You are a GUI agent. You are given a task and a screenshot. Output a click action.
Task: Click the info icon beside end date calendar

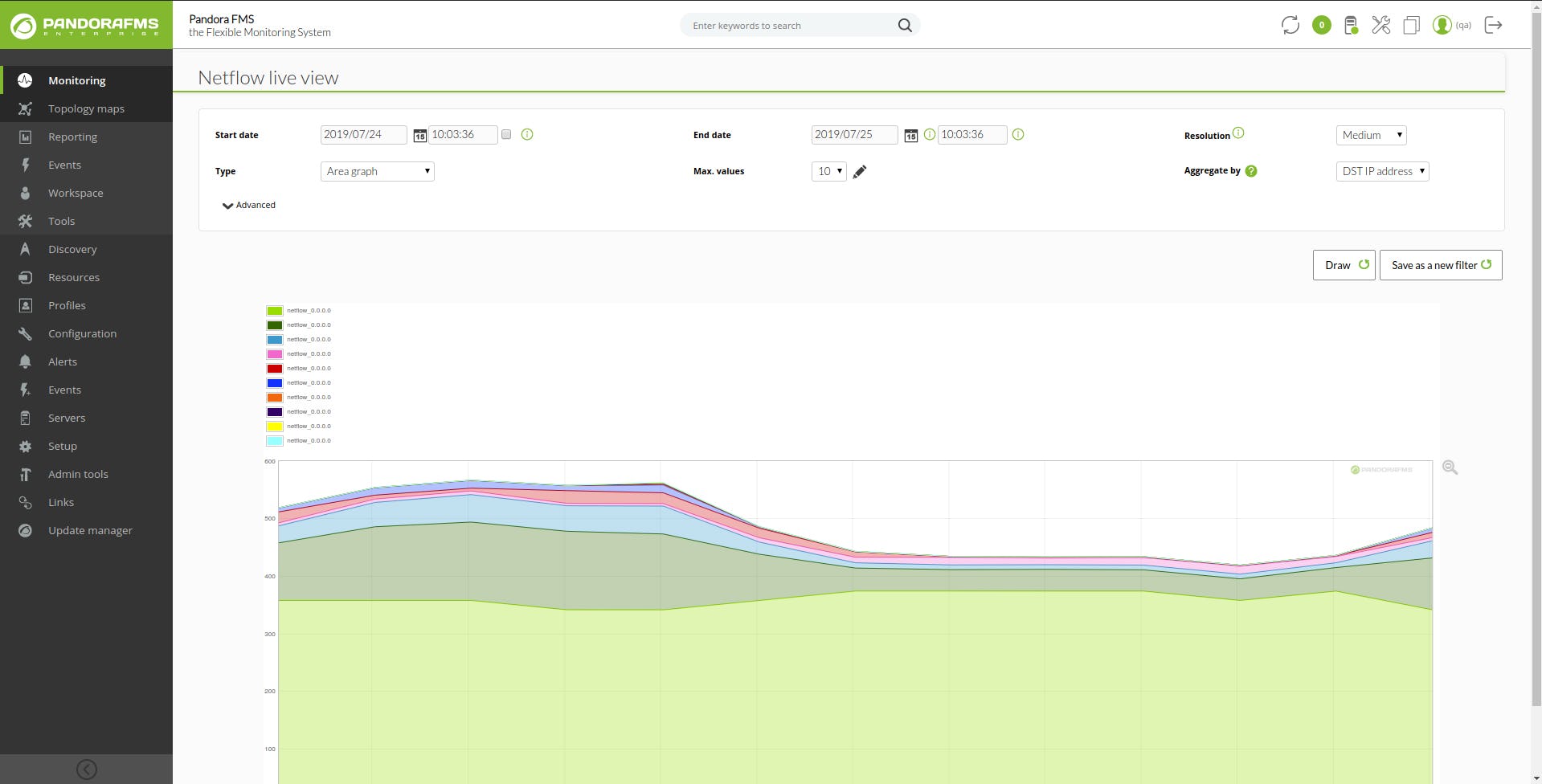click(x=929, y=134)
